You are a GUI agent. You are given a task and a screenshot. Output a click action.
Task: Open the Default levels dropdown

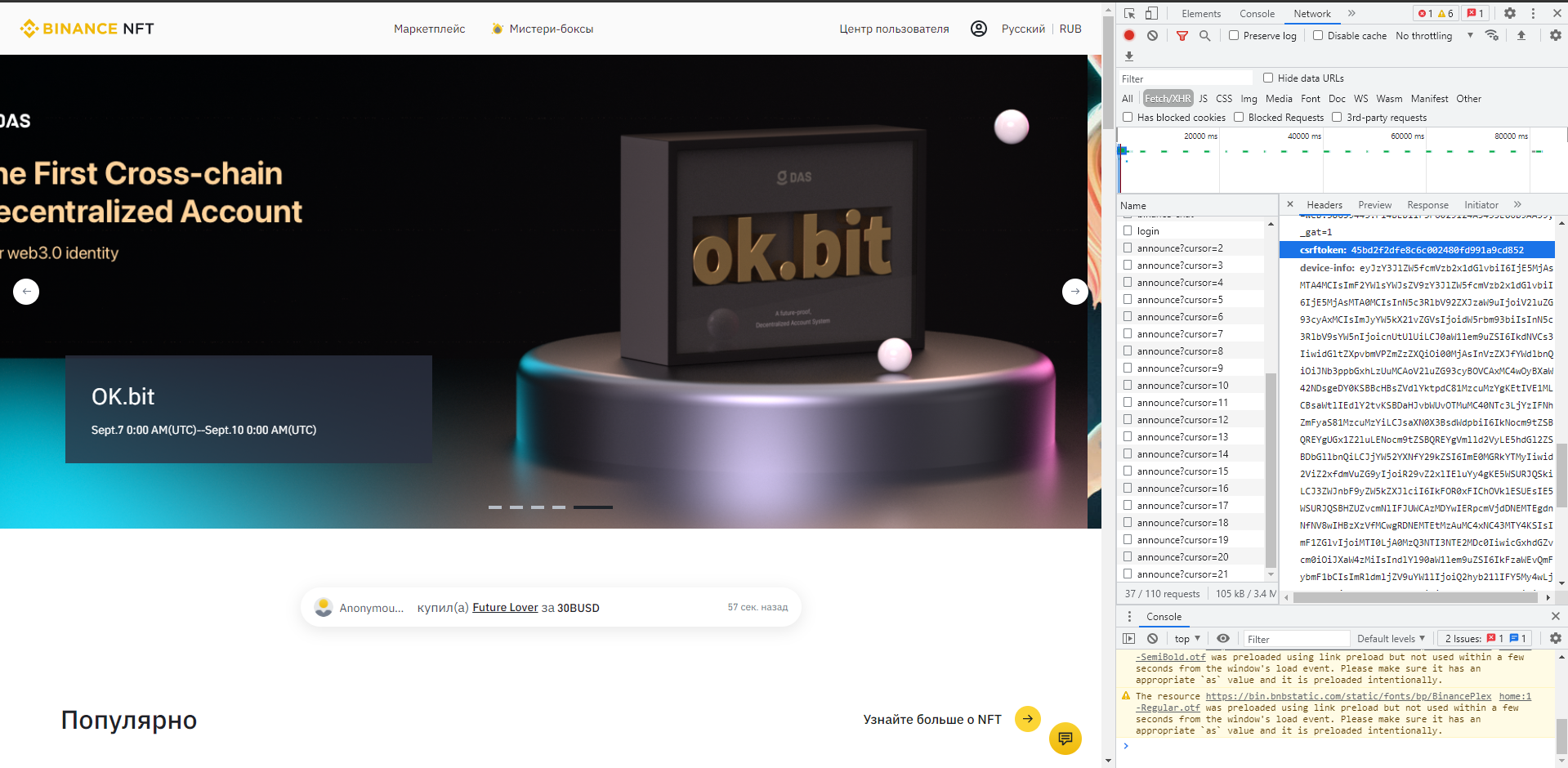click(1391, 638)
